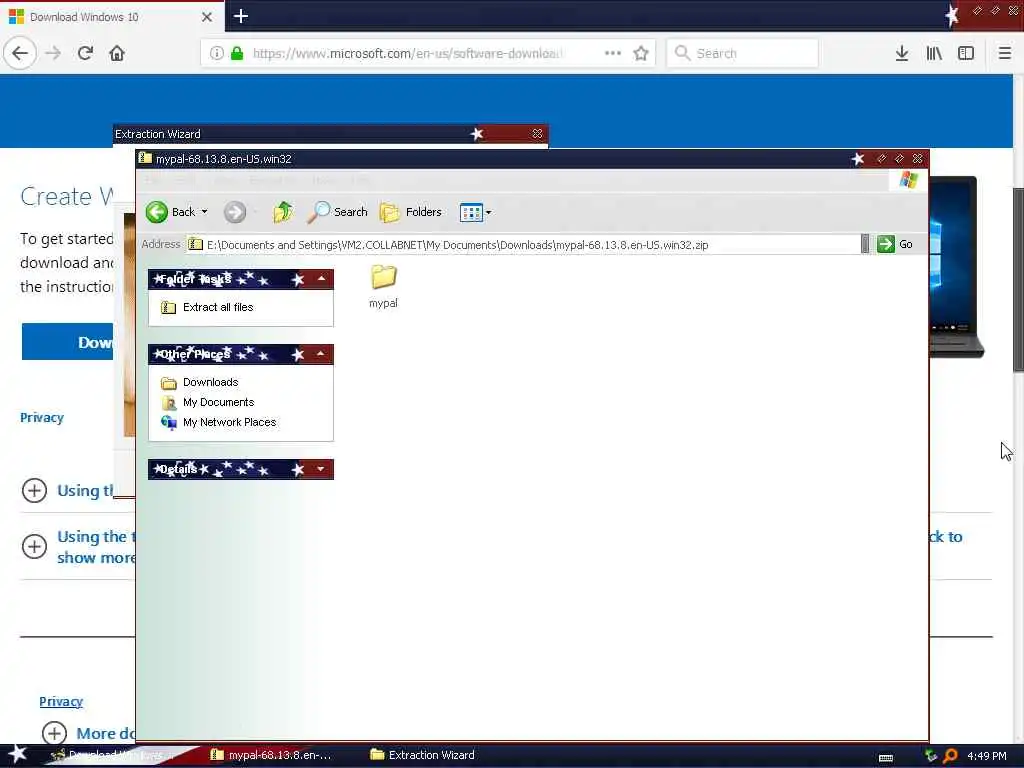This screenshot has width=1024, height=768.
Task: Close the Download Windows 10 tab
Action: pyautogui.click(x=207, y=17)
